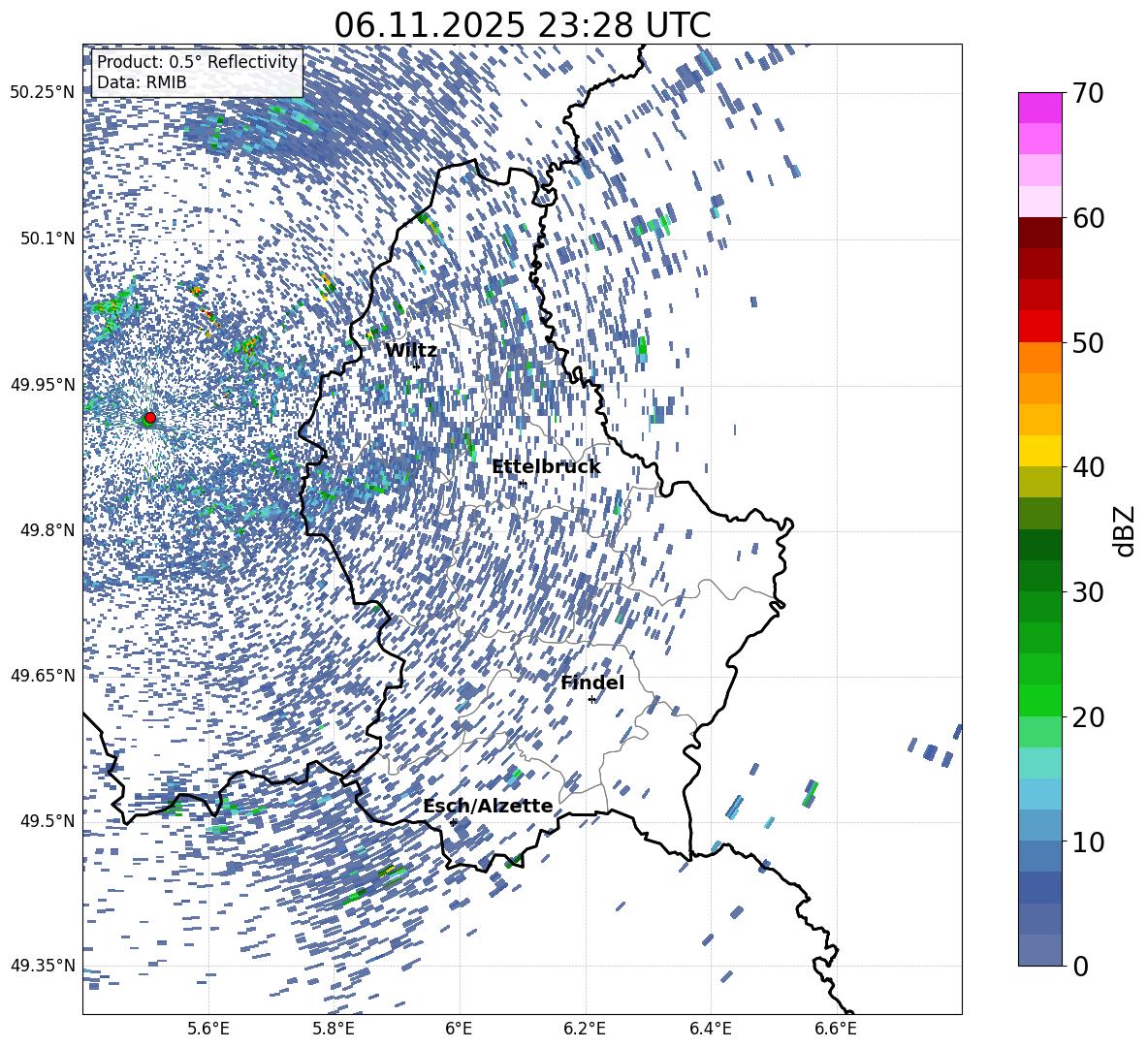Click the Wiltz station cross marker
The height and width of the screenshot is (1048, 1148).
click(x=417, y=366)
